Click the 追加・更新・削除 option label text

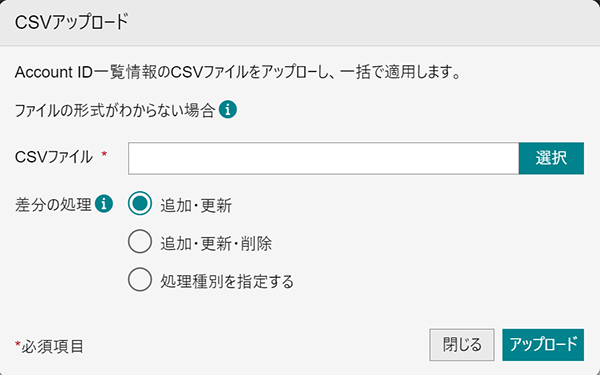click(216, 244)
